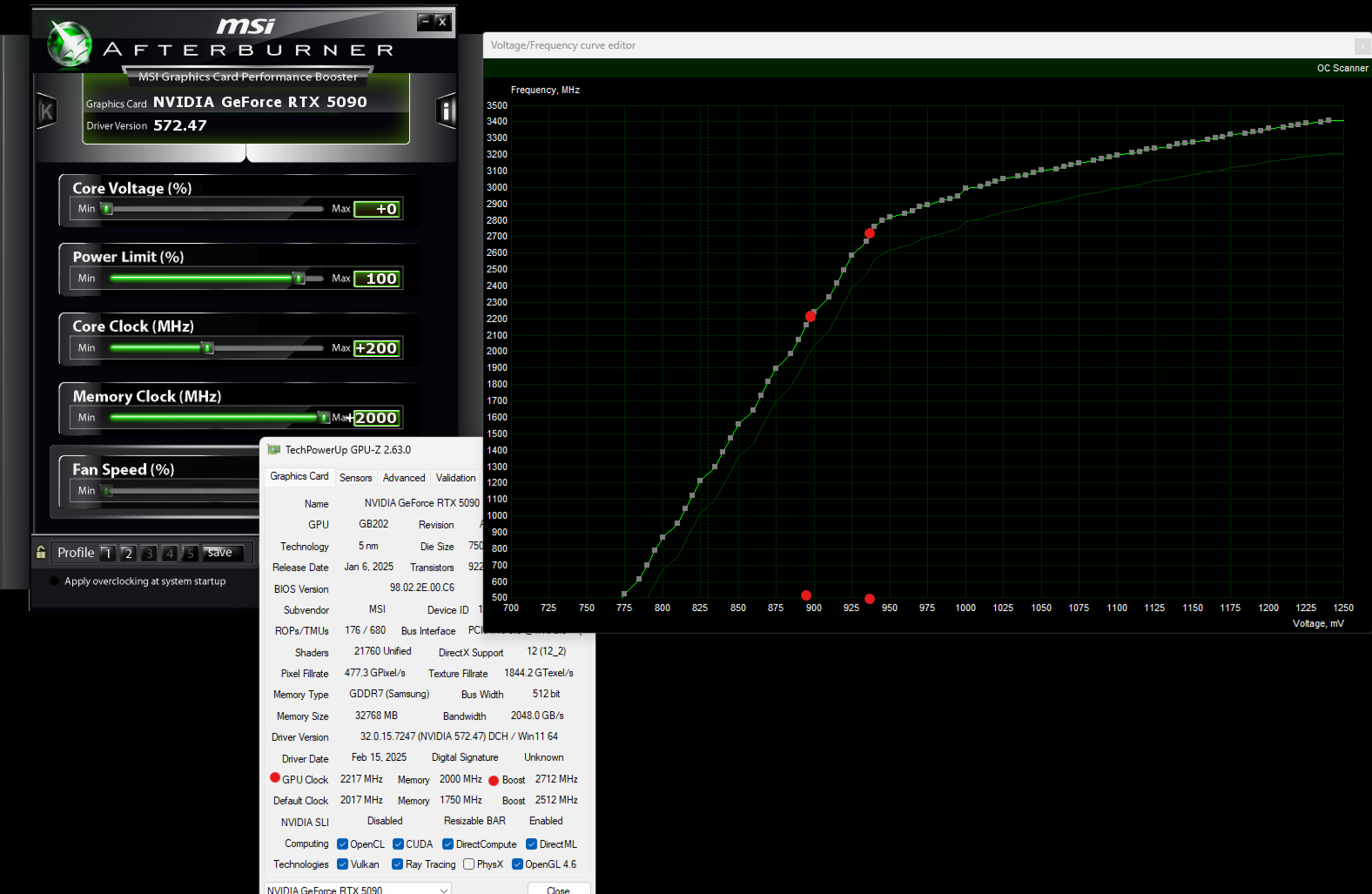1372x894 pixels.
Task: Check the PhysX checkbox
Action: click(x=469, y=864)
